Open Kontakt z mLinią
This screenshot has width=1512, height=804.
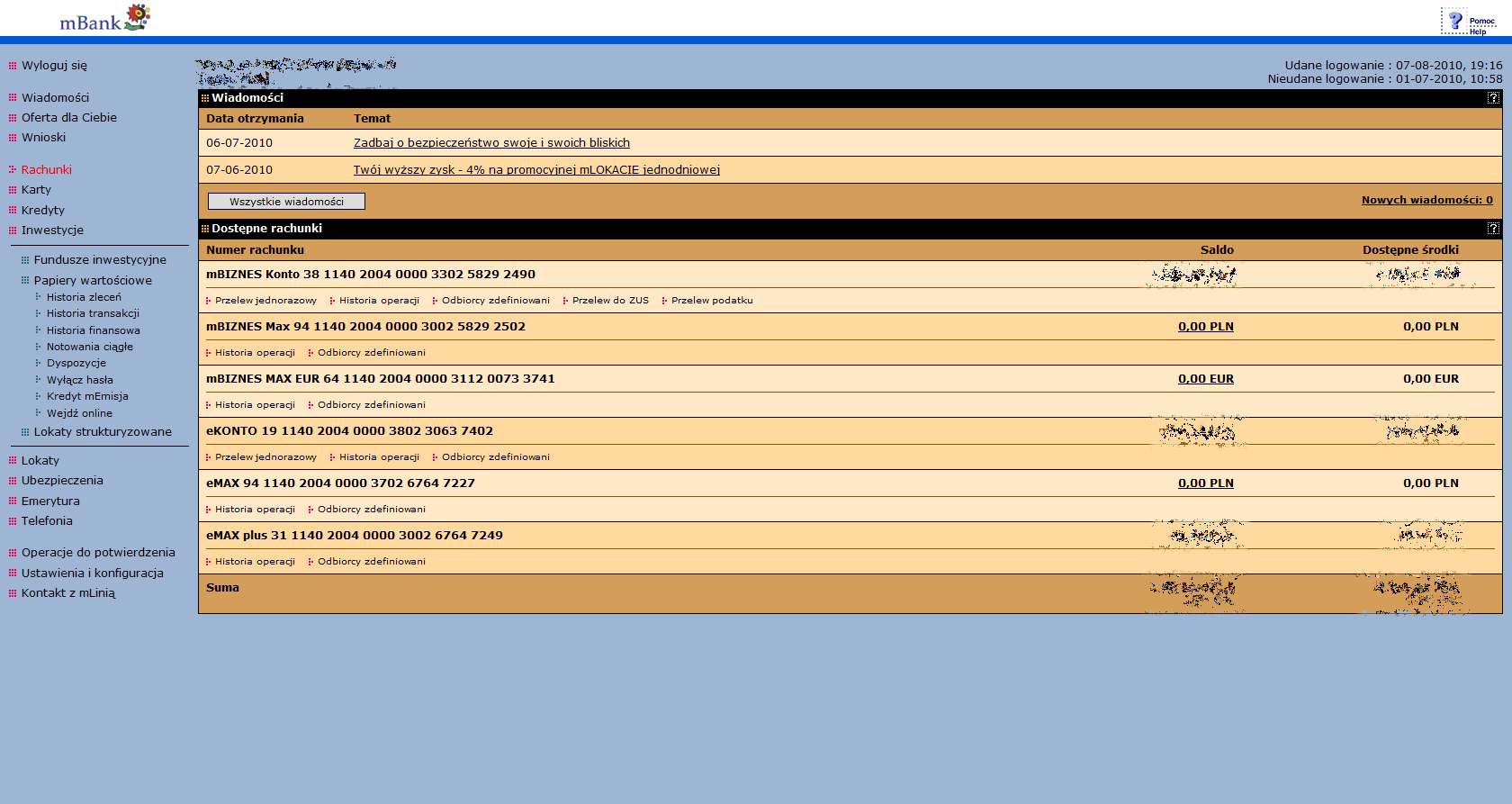coord(68,593)
